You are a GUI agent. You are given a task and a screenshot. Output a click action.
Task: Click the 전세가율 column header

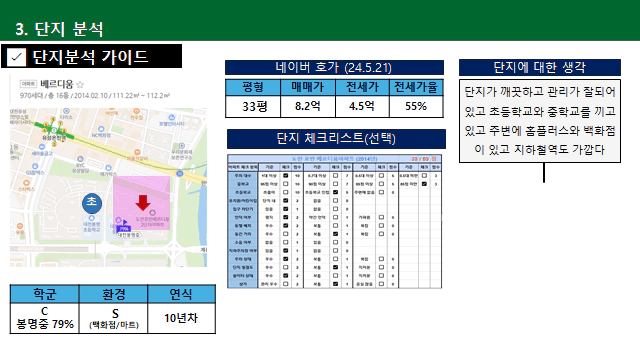416,87
